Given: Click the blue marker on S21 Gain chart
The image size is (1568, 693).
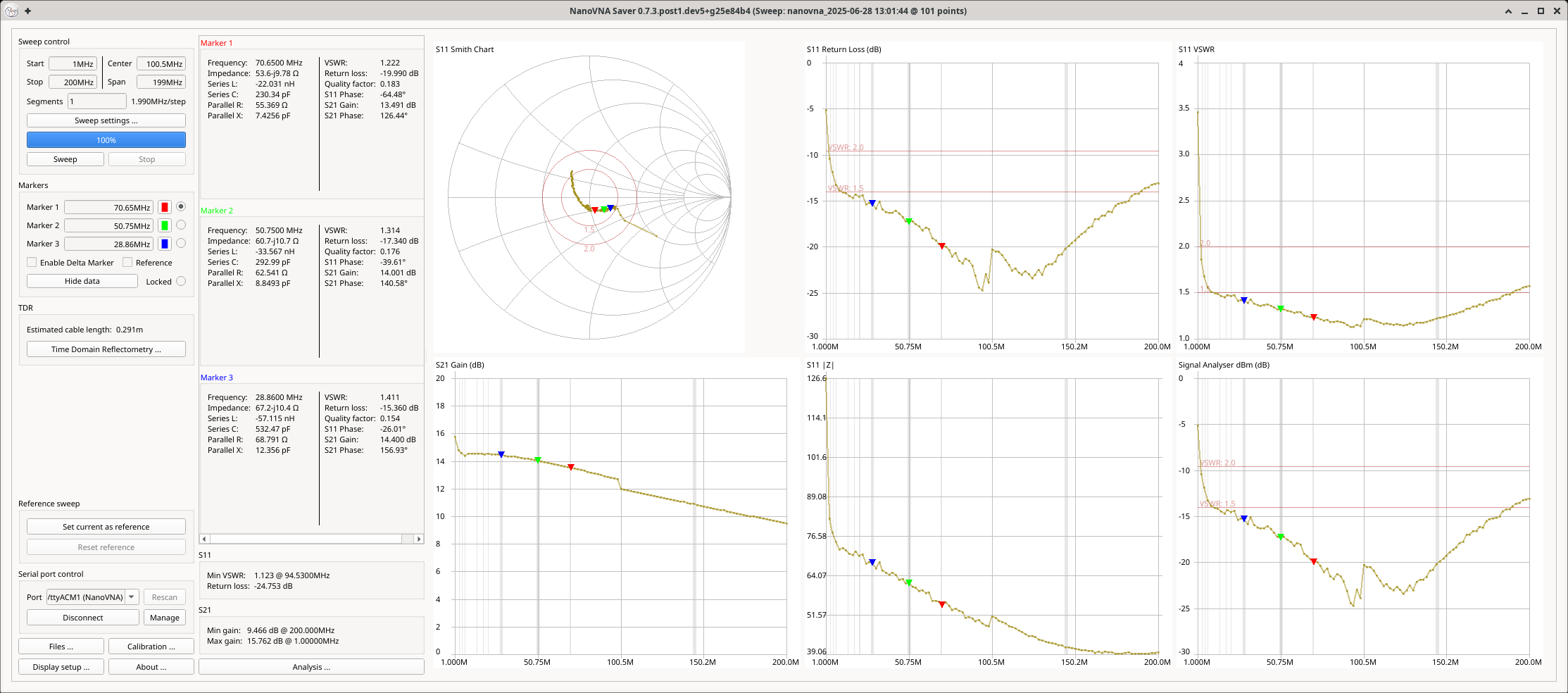Looking at the screenshot, I should point(501,454).
